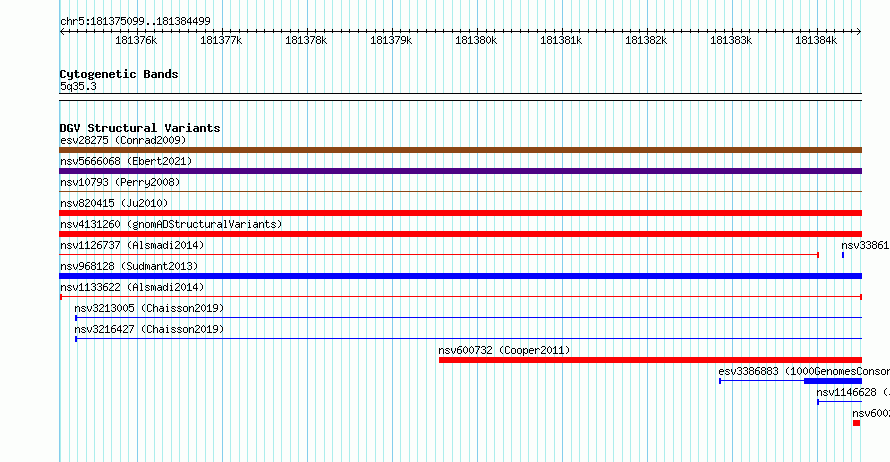Click the esv28275 (Conrad2009) label
Viewport: 890px width, 462px height.
point(123,140)
